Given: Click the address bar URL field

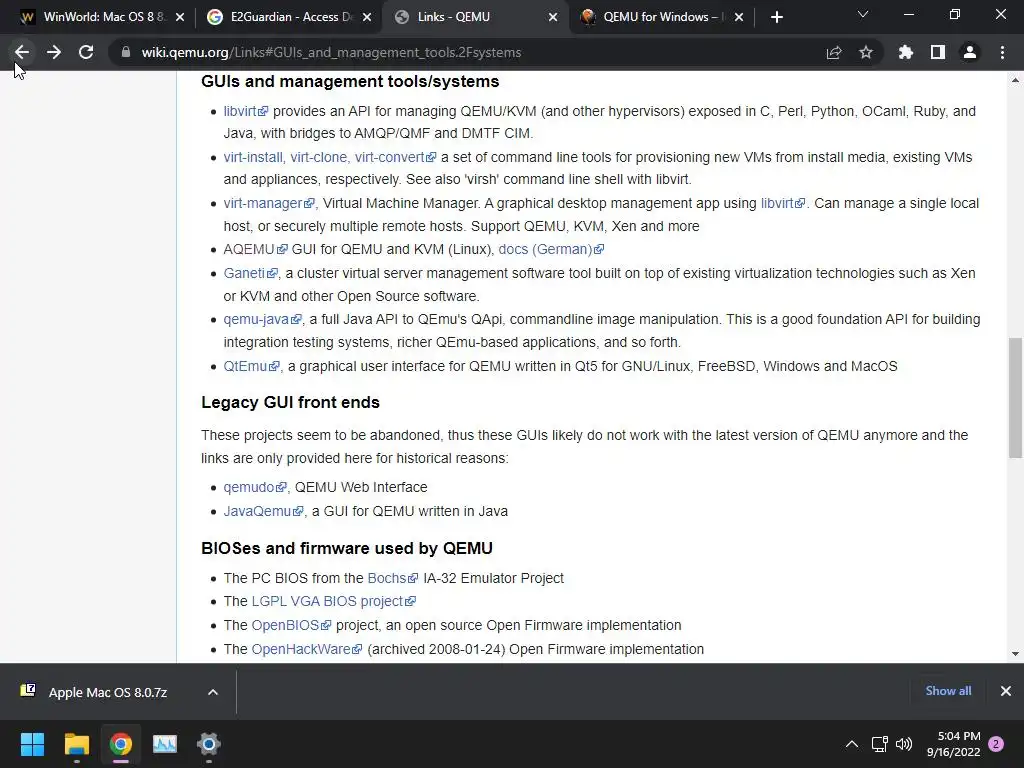Looking at the screenshot, I should pyautogui.click(x=470, y=52).
